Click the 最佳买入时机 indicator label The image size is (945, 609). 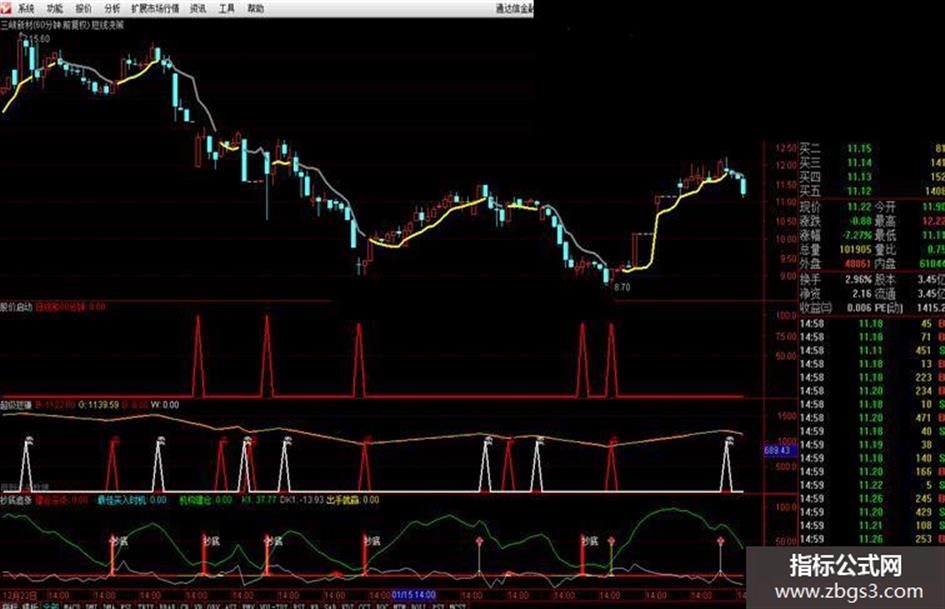[x=124, y=500]
